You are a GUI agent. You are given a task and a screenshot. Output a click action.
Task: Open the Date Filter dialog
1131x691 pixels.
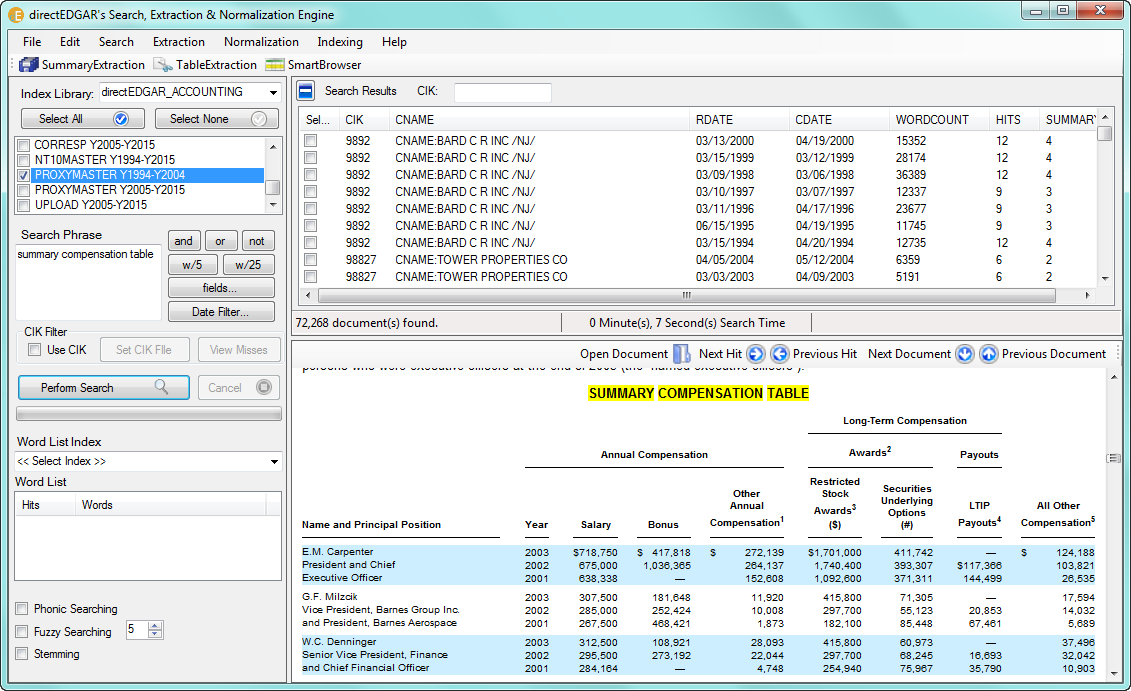221,312
